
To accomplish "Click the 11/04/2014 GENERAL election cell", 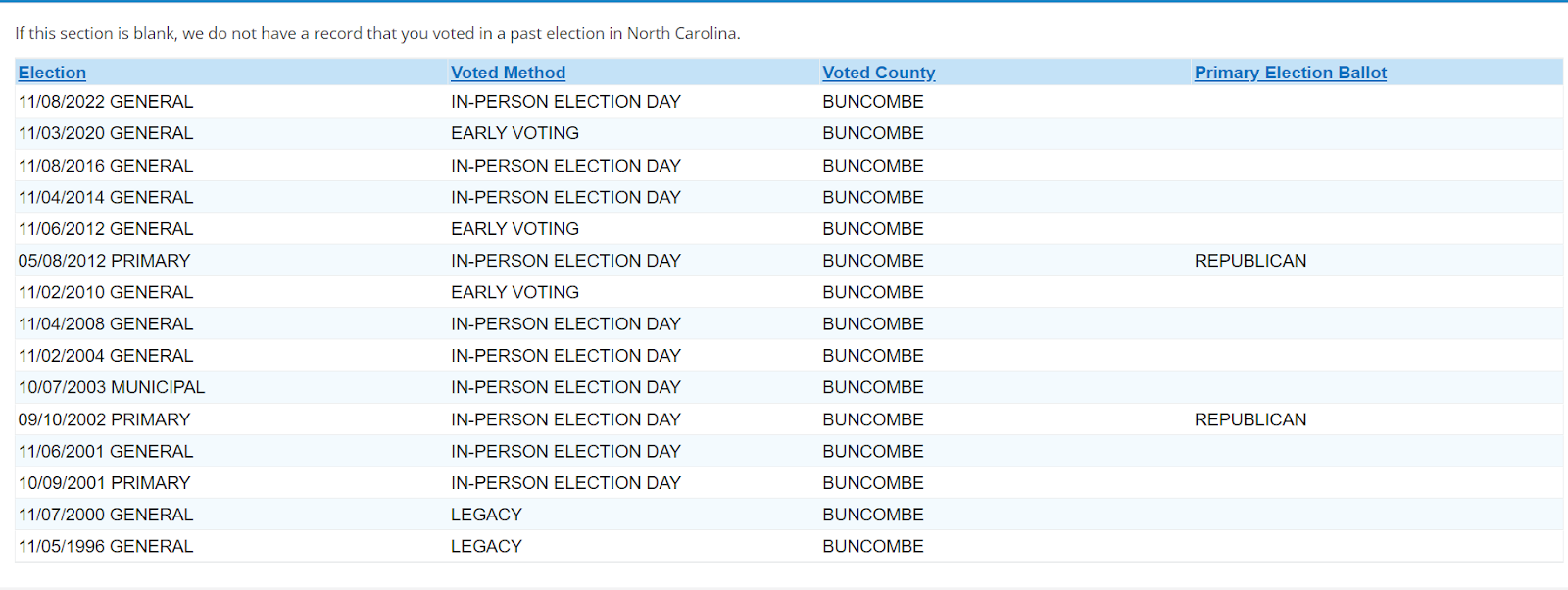I will 106,197.
